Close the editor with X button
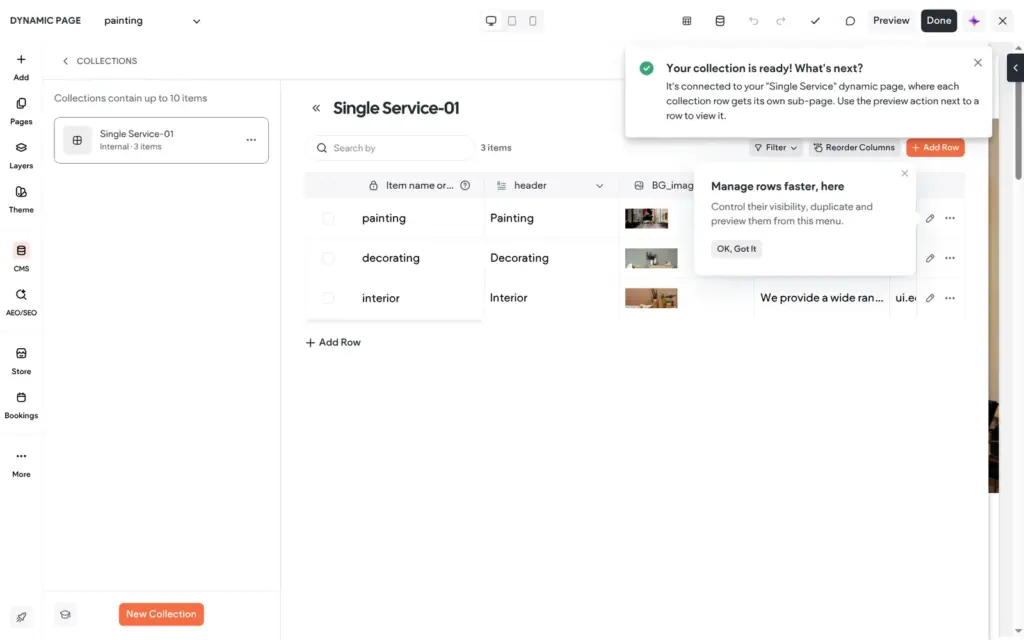The height and width of the screenshot is (640, 1024). pyautogui.click(x=1002, y=21)
